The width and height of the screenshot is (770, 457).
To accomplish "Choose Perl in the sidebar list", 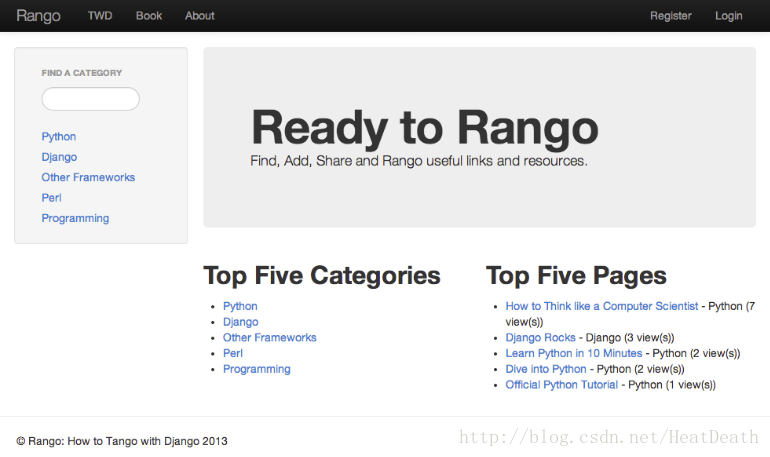I will [51, 198].
